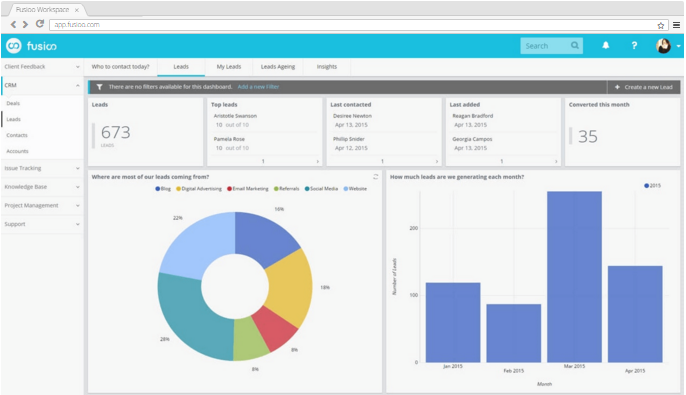Image resolution: width=686 pixels, height=395 pixels.
Task: Reload the page with refresh icon
Action: (x=40, y=24)
